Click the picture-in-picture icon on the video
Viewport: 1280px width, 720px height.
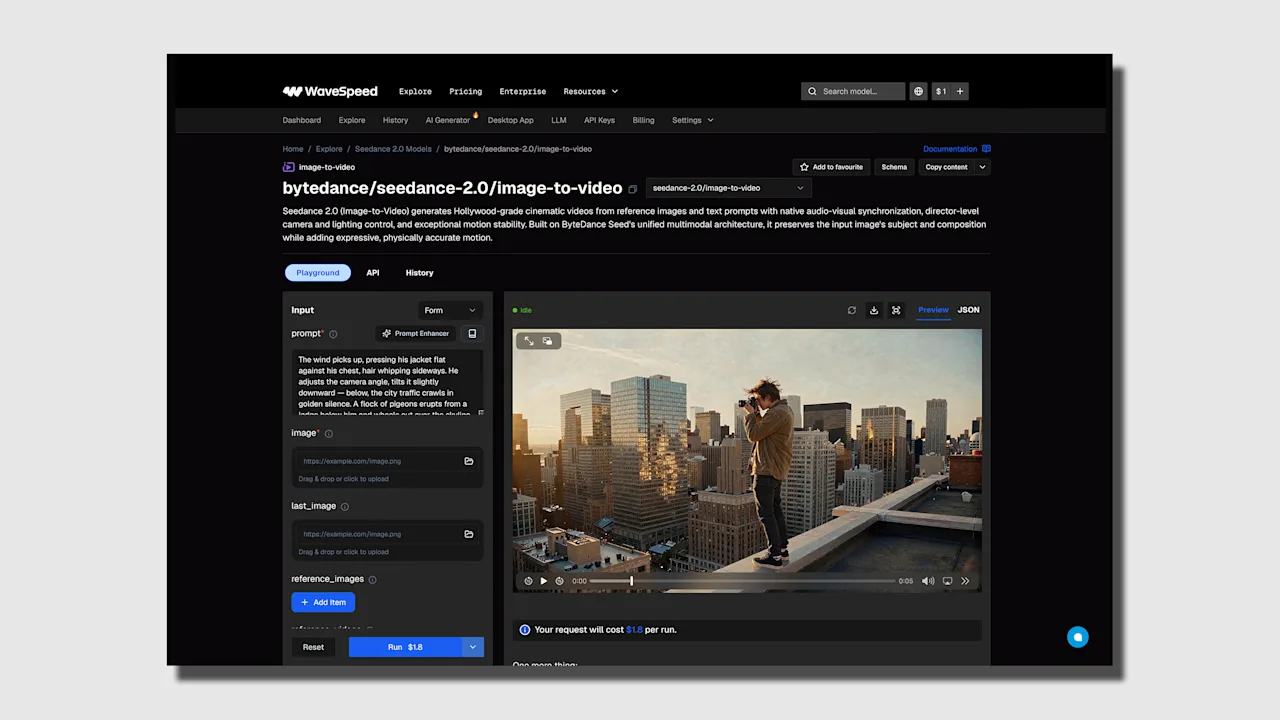coord(547,341)
